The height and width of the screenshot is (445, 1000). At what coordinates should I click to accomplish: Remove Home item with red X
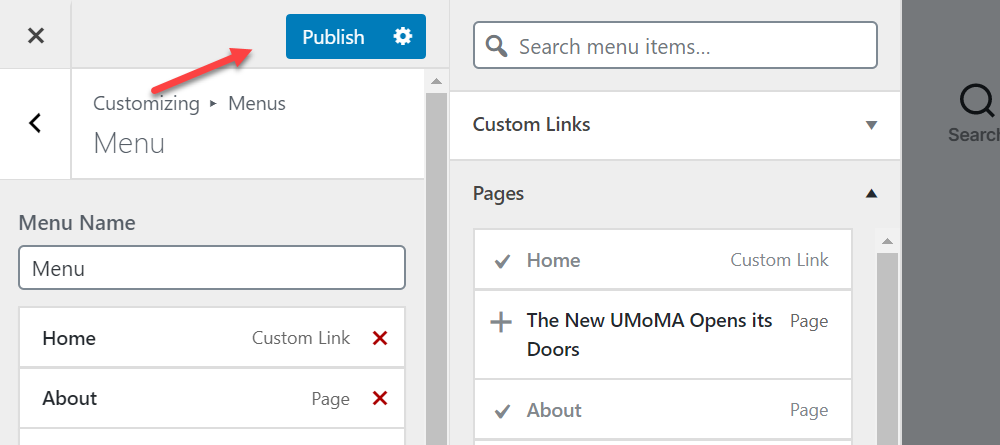click(380, 338)
